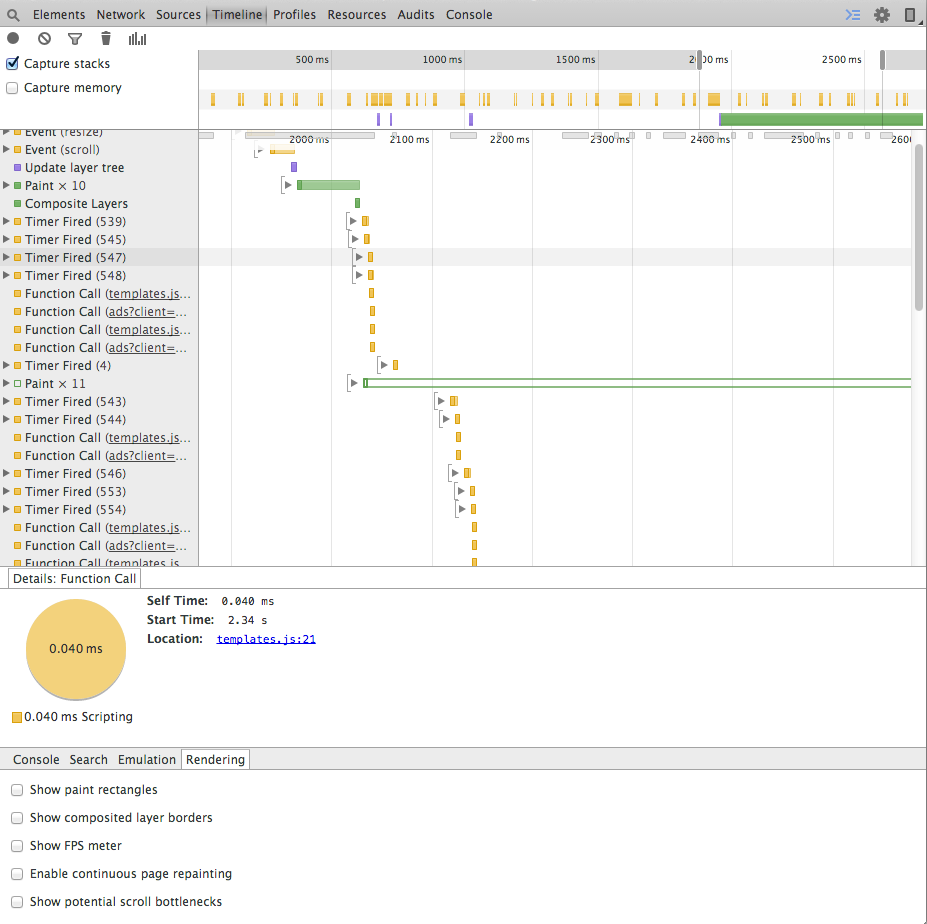
Task: Click the dock side toggle icon
Action: pyautogui.click(x=910, y=15)
